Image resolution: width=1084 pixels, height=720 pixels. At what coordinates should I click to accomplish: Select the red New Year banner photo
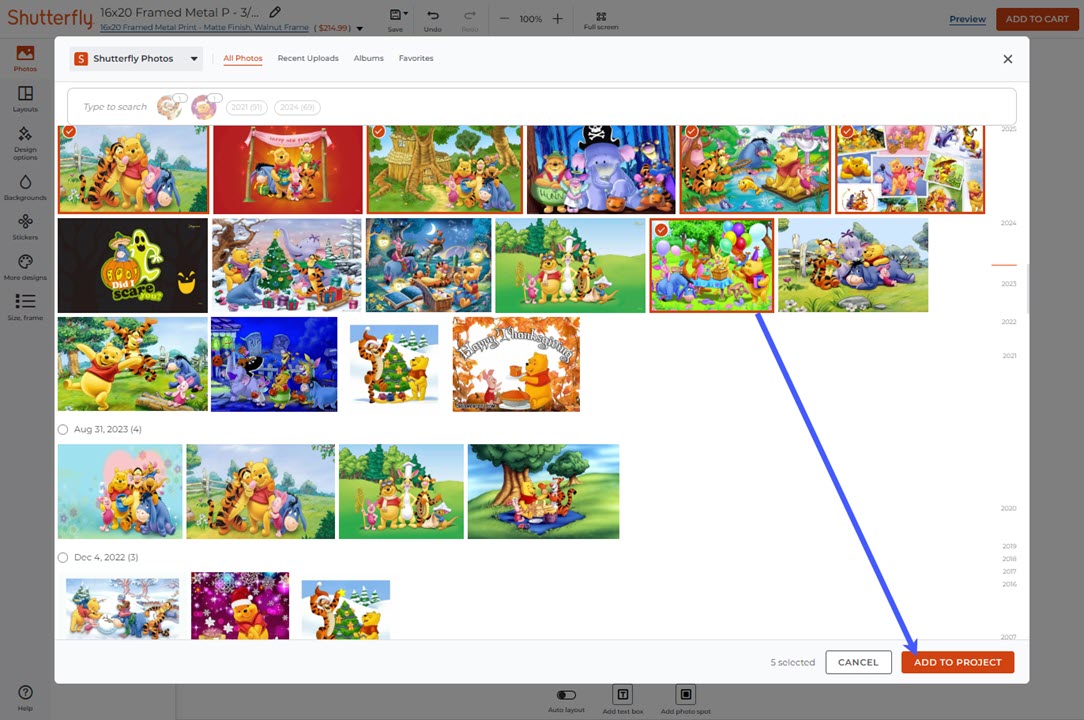tap(288, 169)
